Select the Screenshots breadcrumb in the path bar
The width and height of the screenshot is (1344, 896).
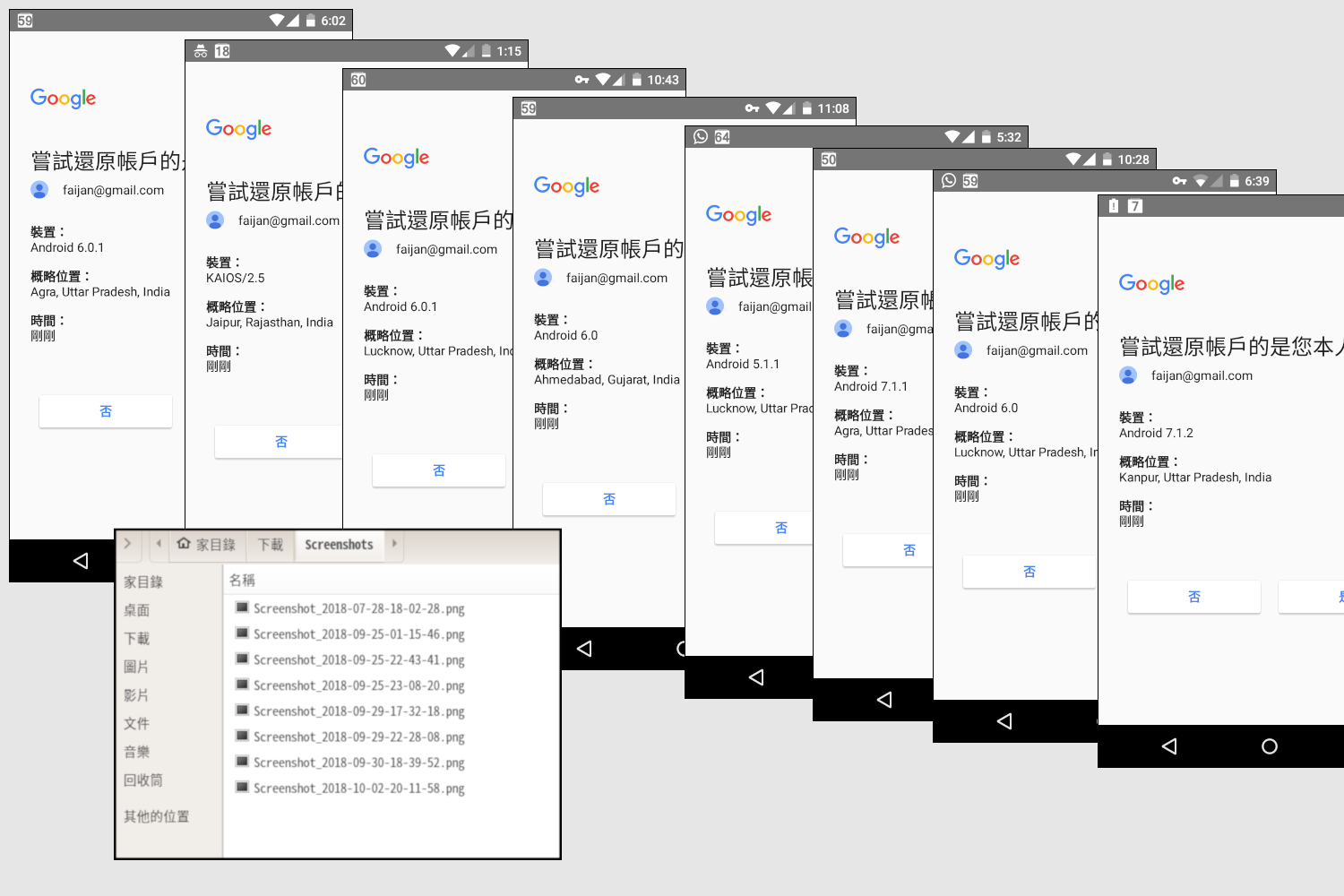[339, 545]
